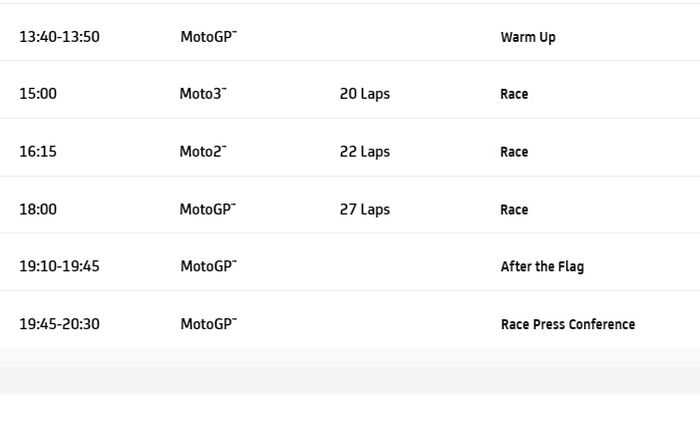Open the Race Press Conference entry
The image size is (700, 424).
567,324
